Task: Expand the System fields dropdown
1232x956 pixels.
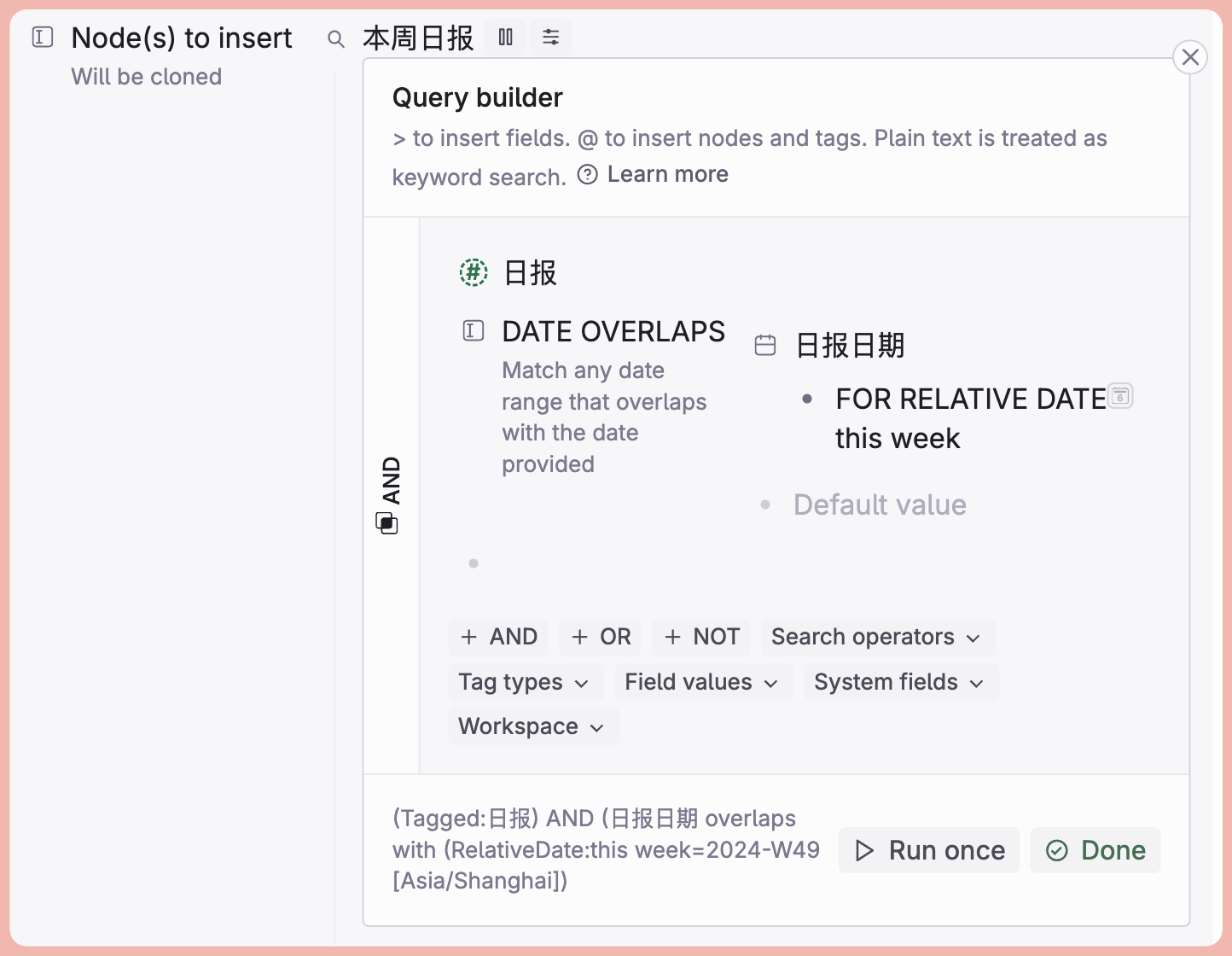Action: point(900,682)
